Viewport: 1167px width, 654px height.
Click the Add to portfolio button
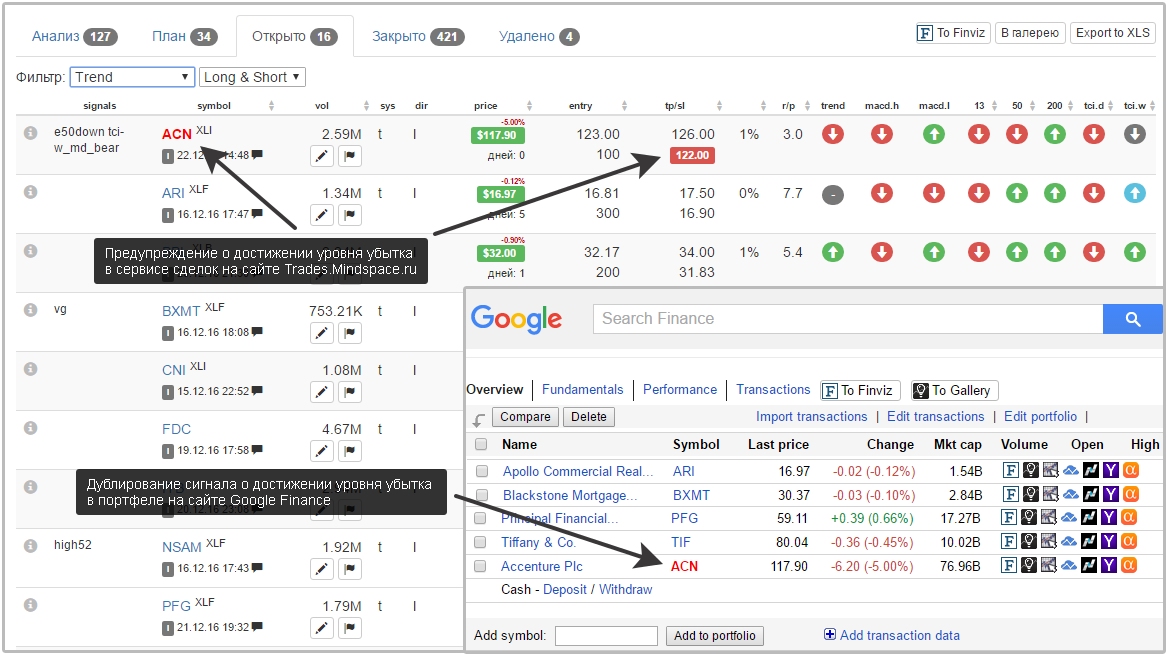714,635
